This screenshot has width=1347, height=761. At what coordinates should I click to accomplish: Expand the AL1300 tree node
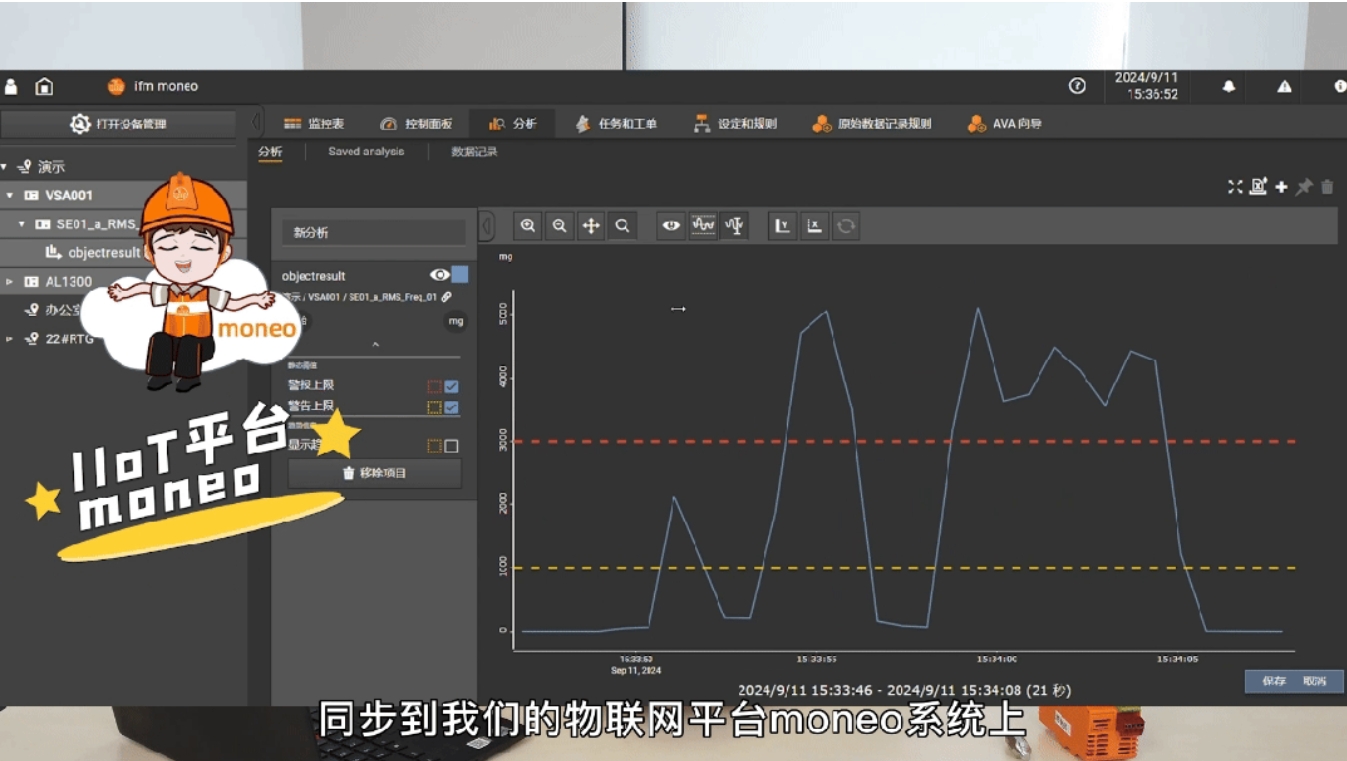point(9,282)
